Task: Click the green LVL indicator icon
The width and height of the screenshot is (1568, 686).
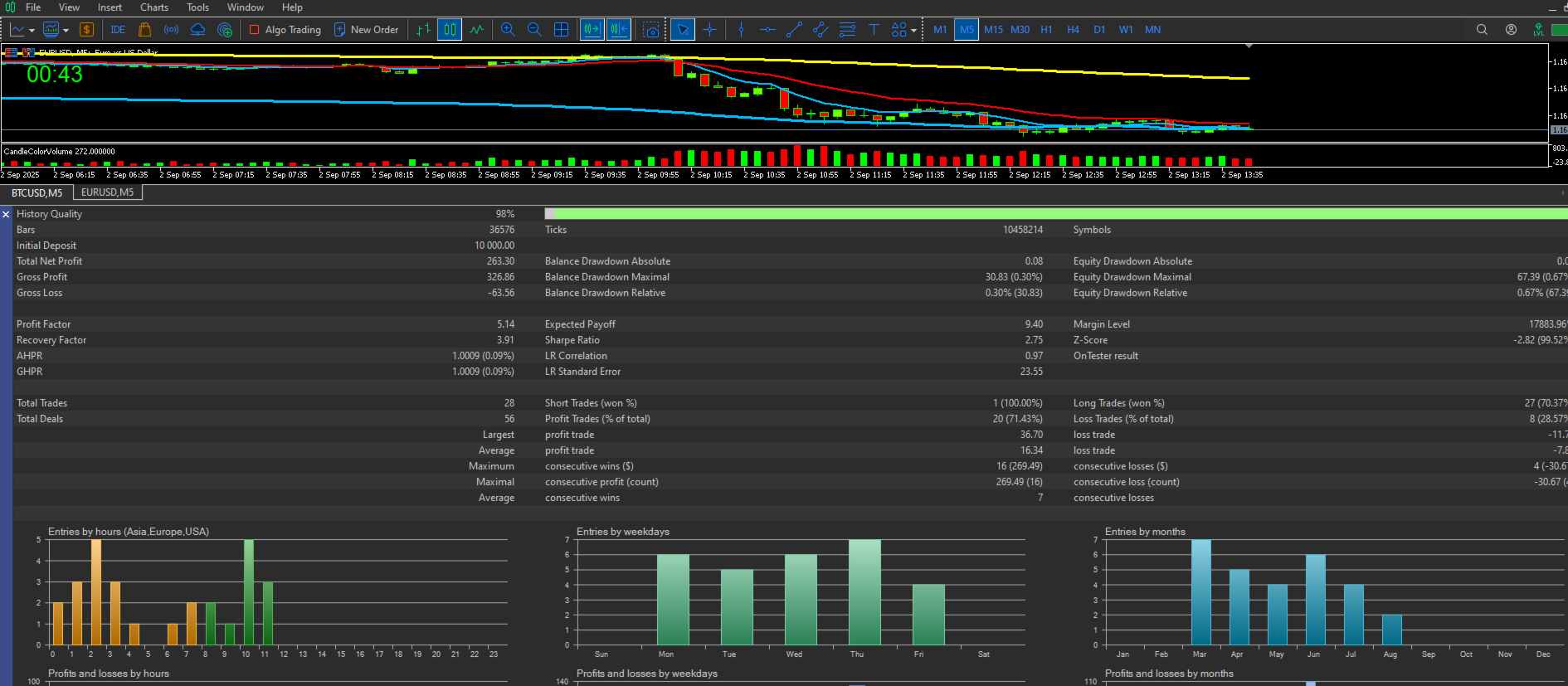Action: point(1538,30)
